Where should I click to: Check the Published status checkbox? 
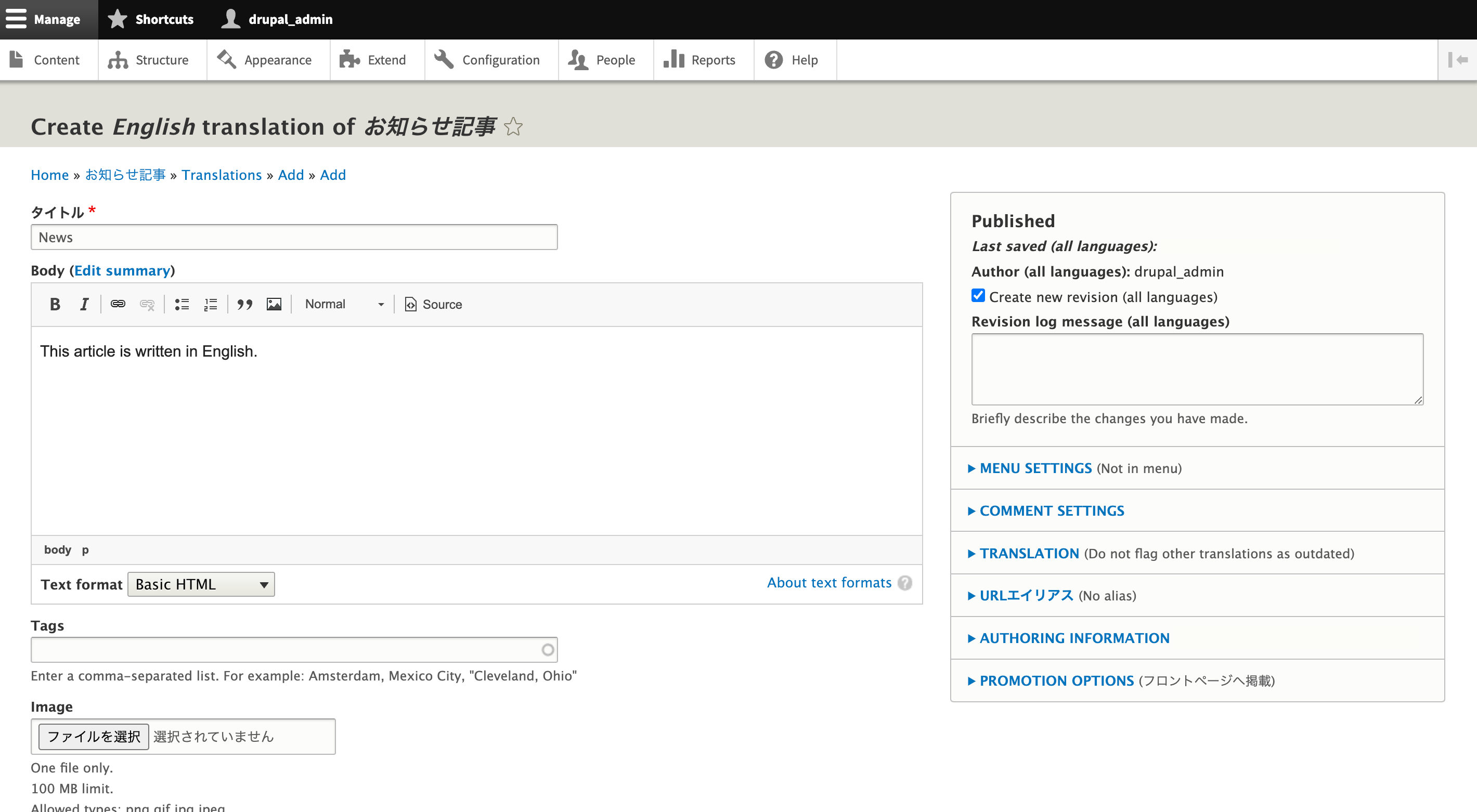coord(1012,220)
